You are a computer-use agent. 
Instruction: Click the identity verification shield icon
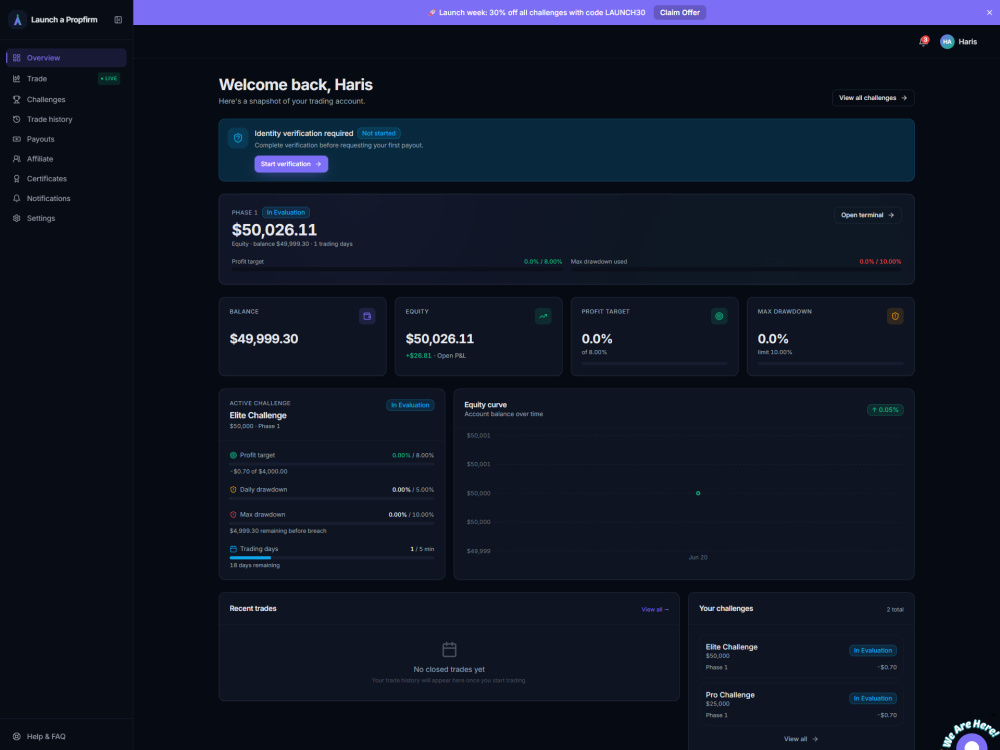[x=238, y=138]
